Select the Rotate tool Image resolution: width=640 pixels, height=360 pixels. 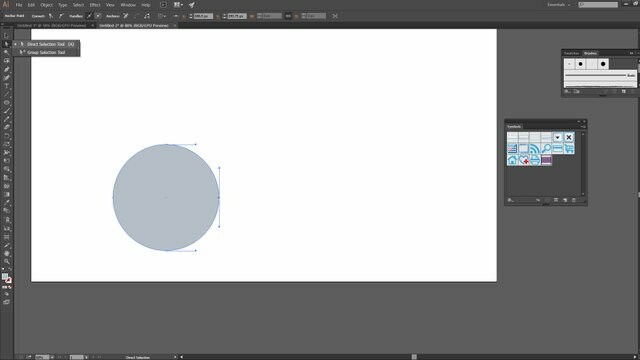[x=6, y=136]
